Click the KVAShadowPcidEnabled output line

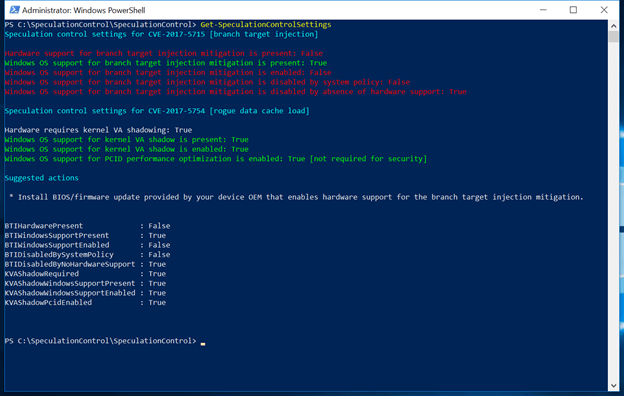point(85,302)
